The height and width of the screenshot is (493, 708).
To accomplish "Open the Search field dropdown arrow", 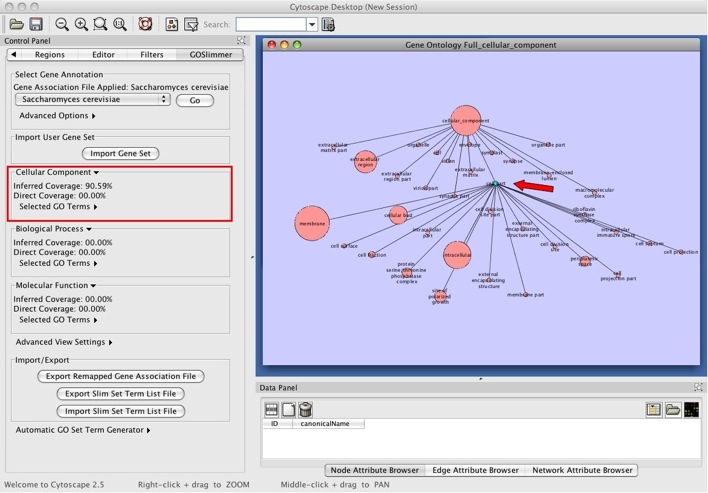I will pos(312,23).
